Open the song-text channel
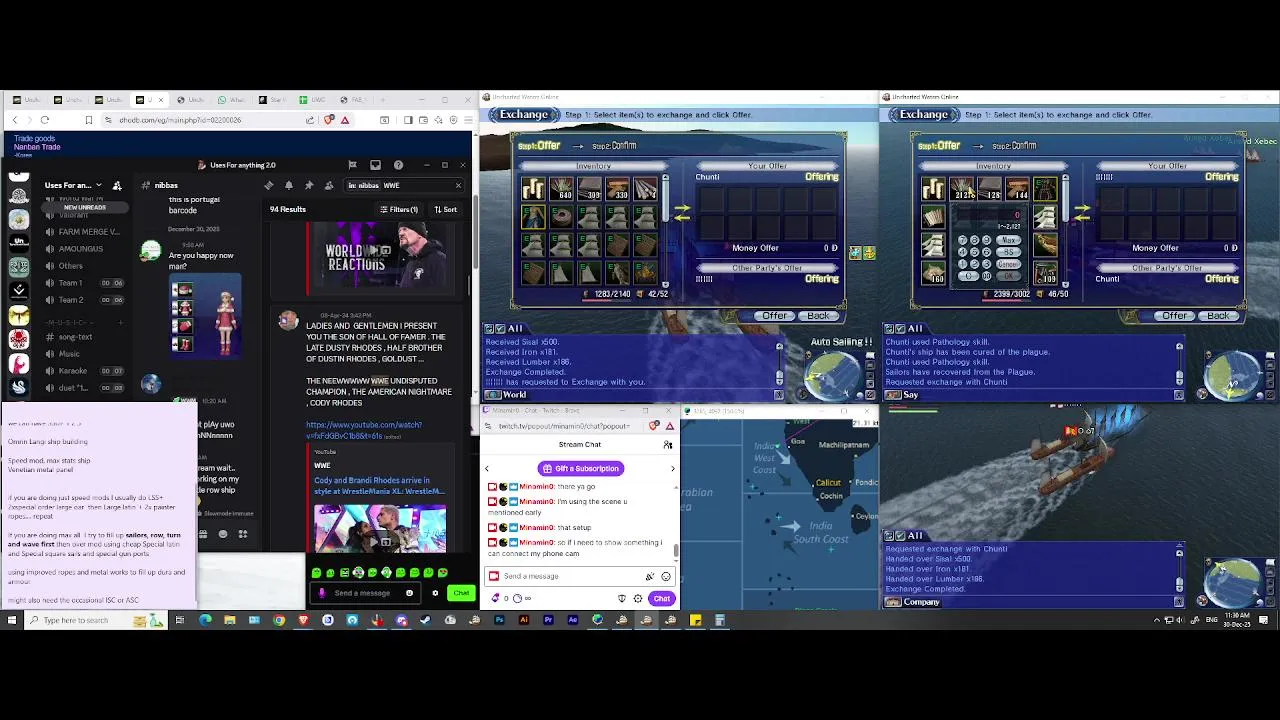This screenshot has width=1280, height=720. tap(85, 337)
